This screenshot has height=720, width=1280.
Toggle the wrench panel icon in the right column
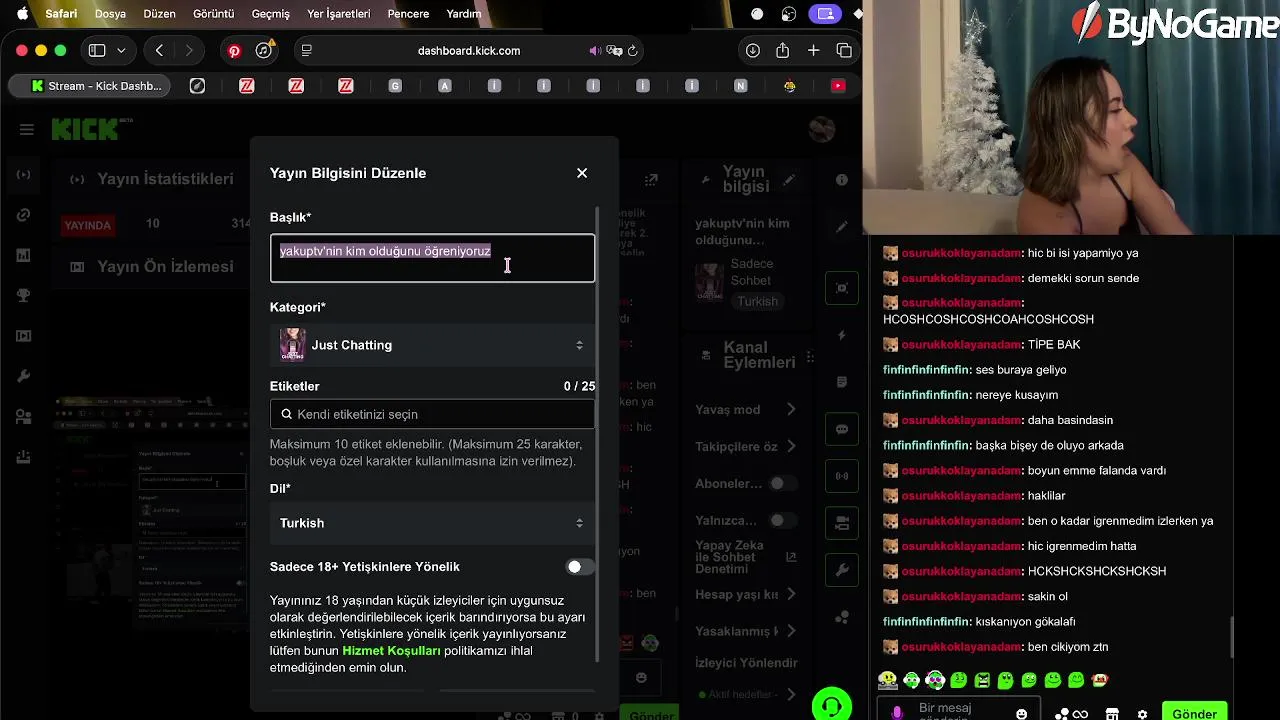[x=842, y=570]
